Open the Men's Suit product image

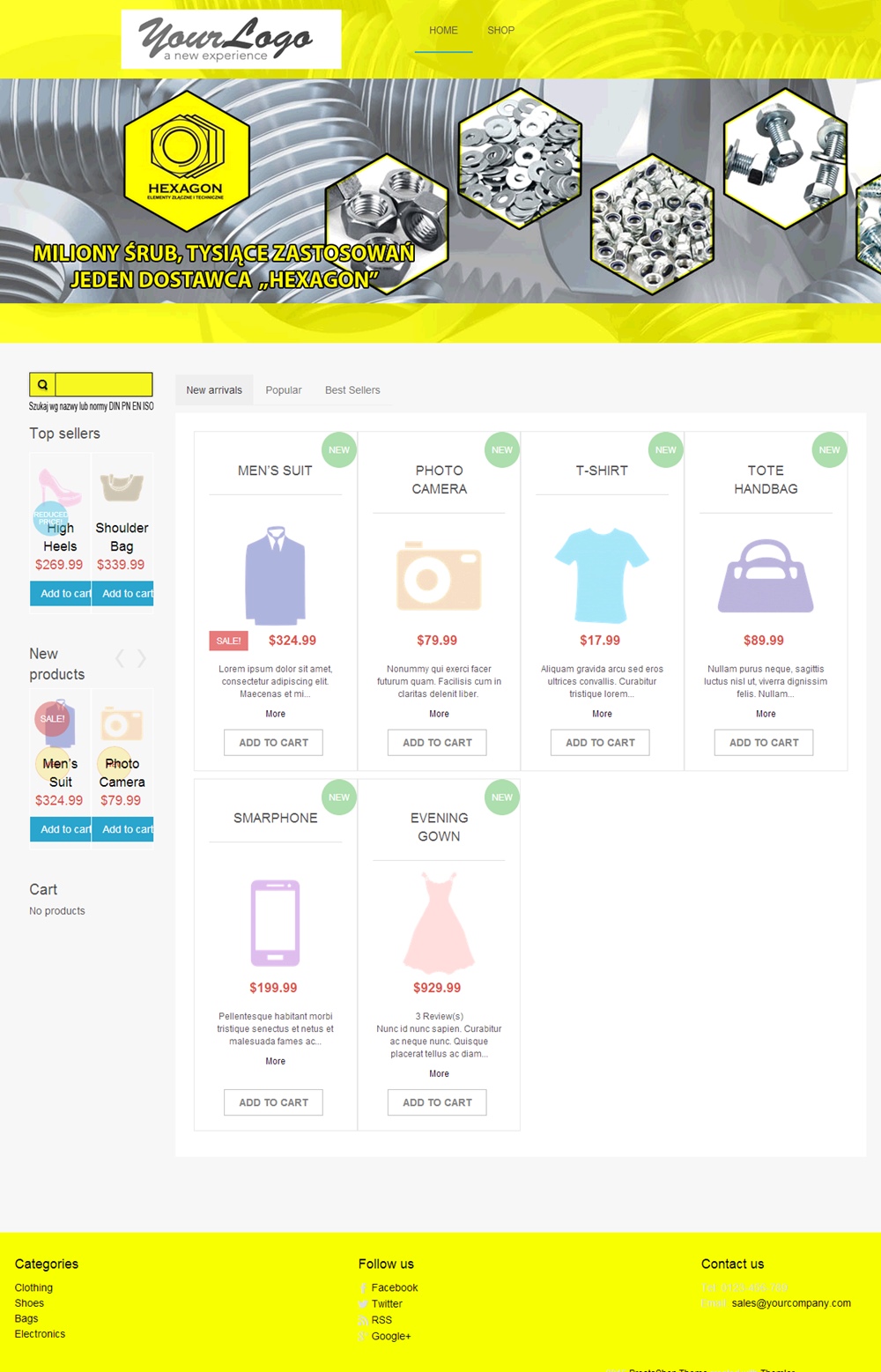point(275,575)
